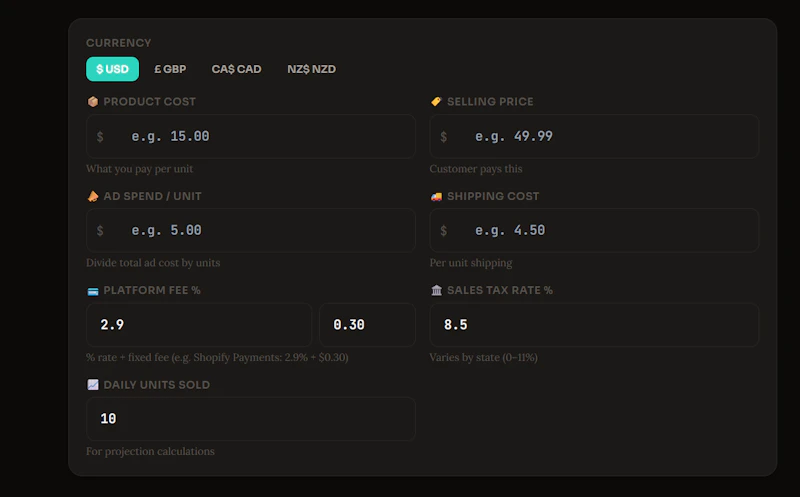The width and height of the screenshot is (800, 497).
Task: Click the Product Cost input field
Action: click(x=251, y=136)
